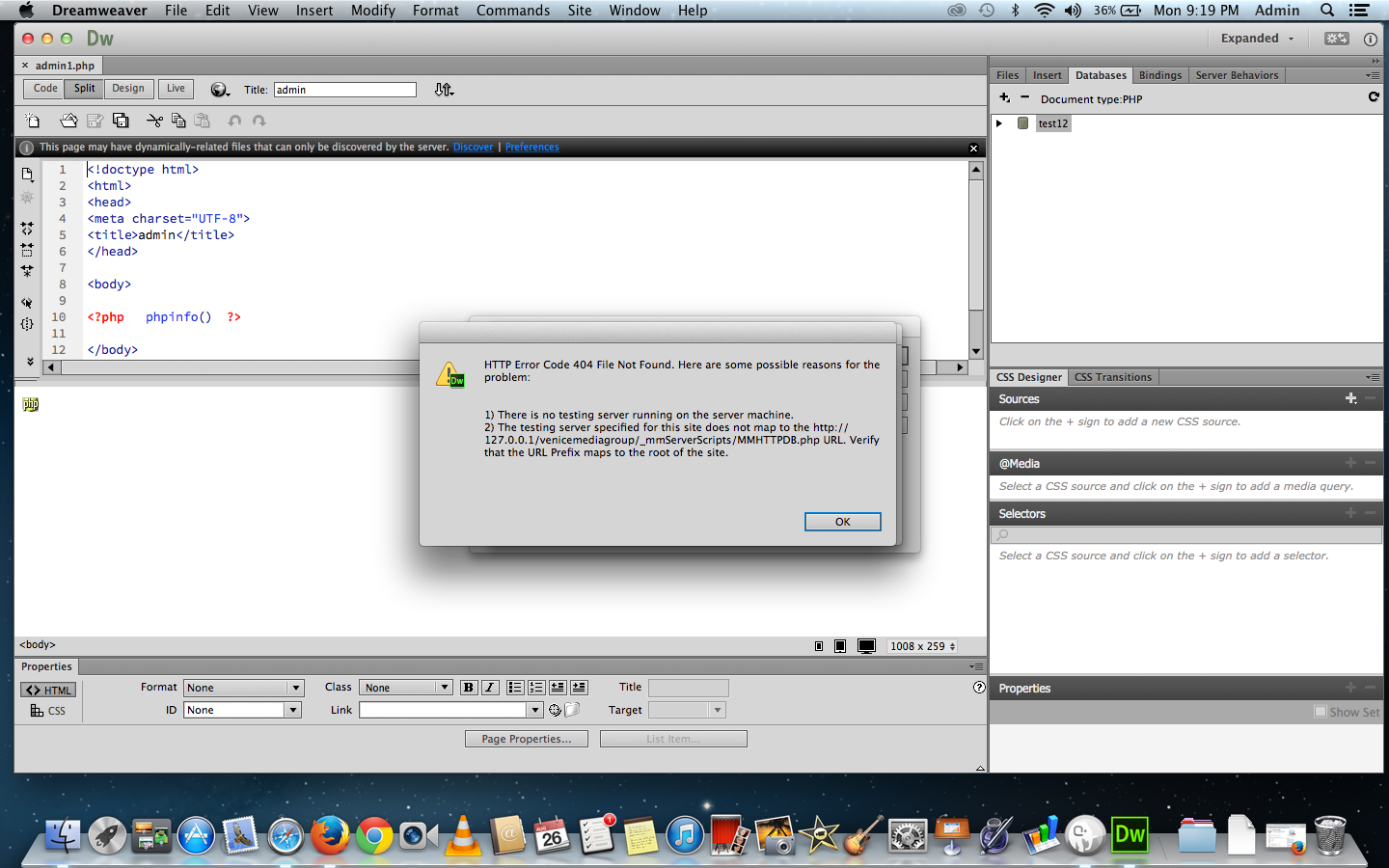Click the PHP script marker in Design view
1389x868 pixels.
(x=30, y=404)
